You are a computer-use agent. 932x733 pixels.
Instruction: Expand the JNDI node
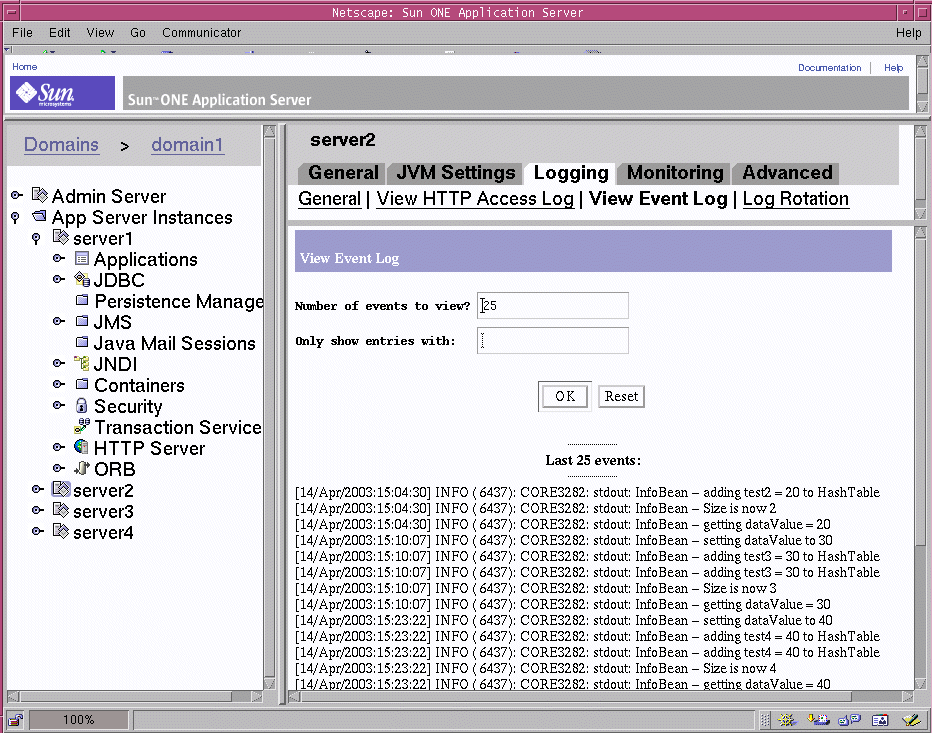58,363
